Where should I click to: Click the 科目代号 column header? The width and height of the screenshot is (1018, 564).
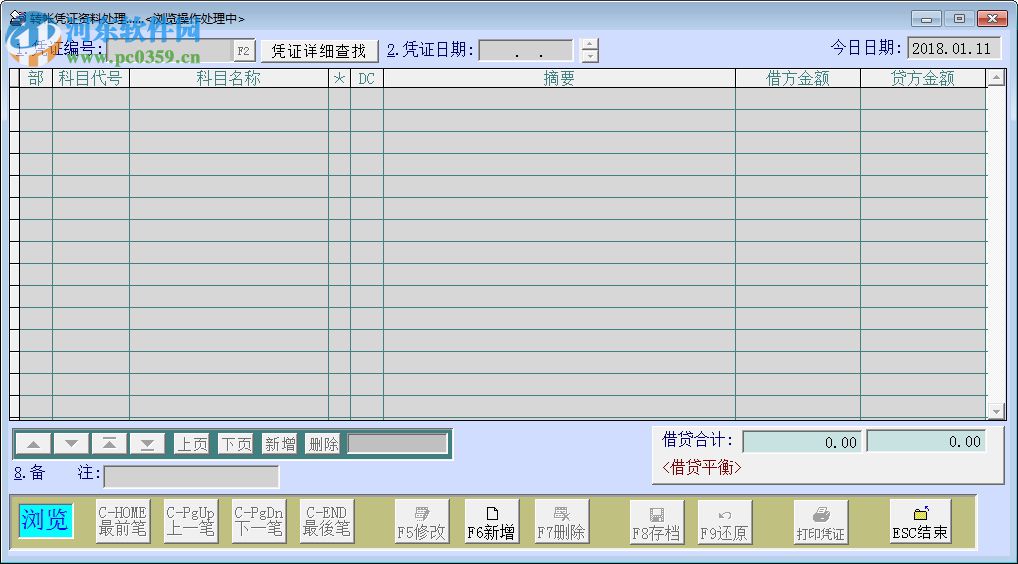tap(91, 79)
